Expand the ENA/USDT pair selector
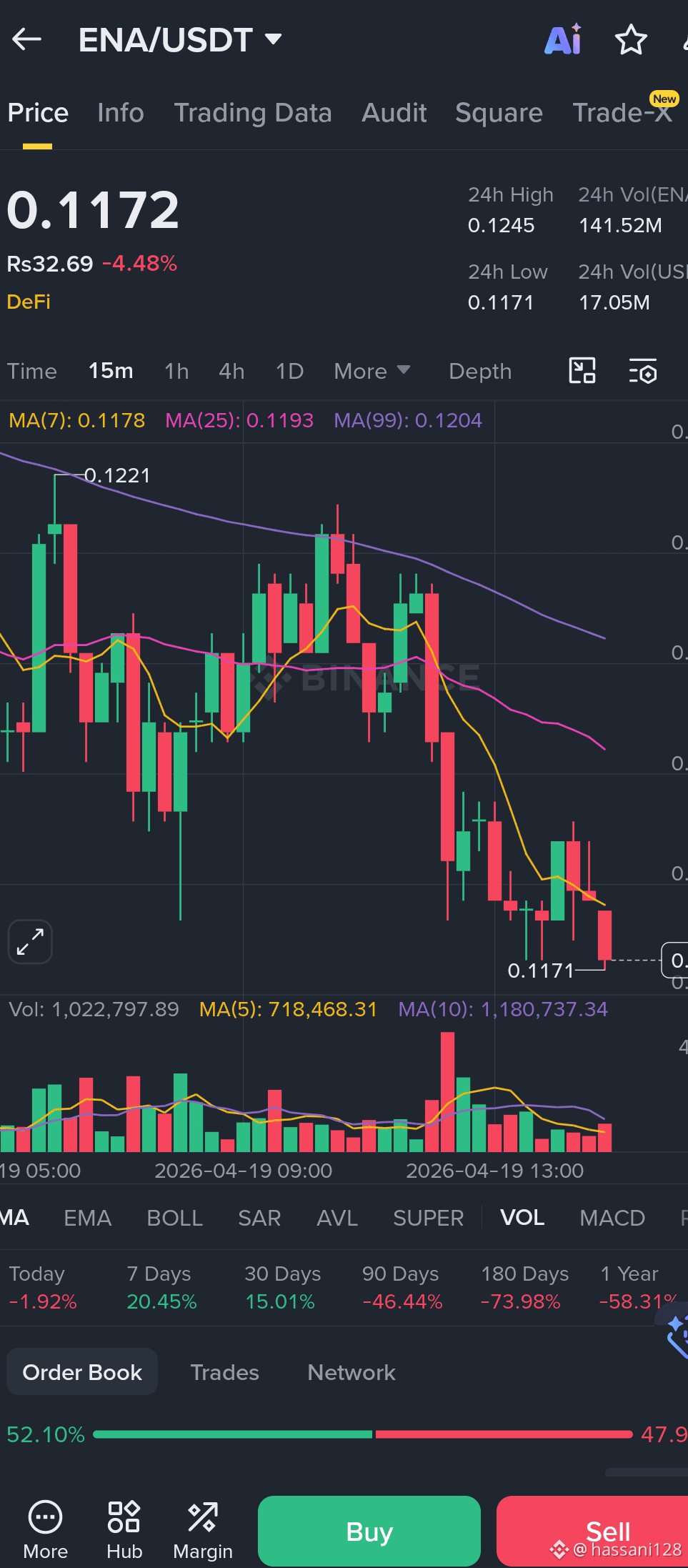688x1568 pixels. click(180, 39)
